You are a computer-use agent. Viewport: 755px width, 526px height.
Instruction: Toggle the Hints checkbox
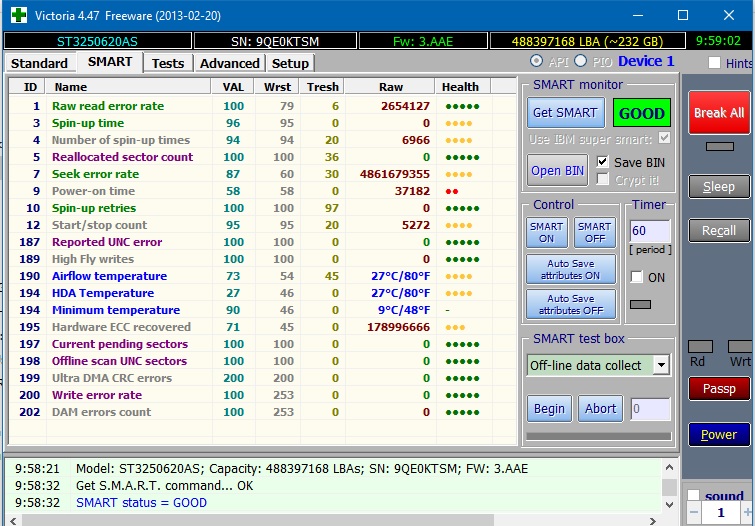tap(714, 63)
